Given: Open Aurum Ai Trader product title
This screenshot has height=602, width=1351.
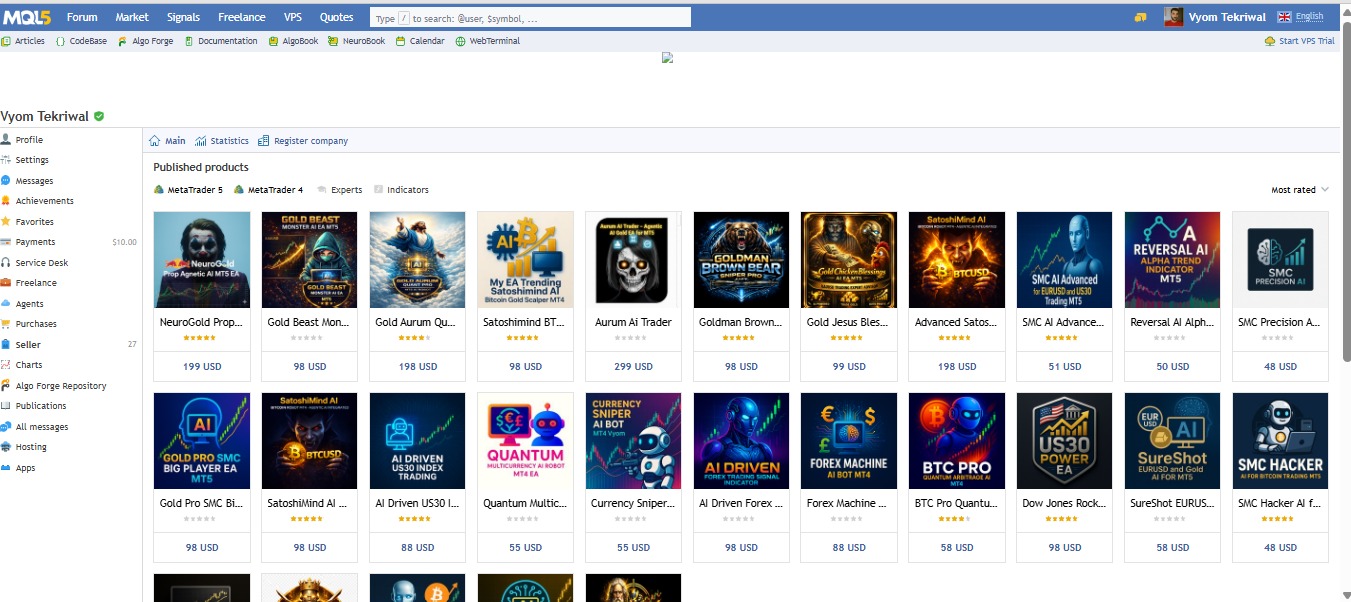Looking at the screenshot, I should [633, 322].
